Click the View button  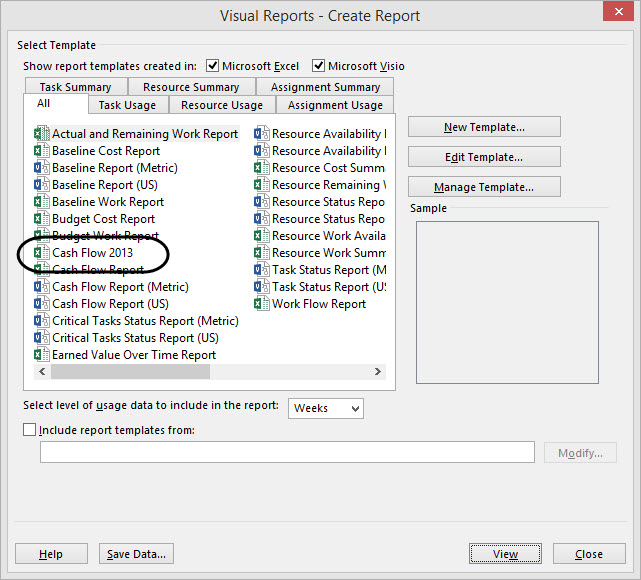(x=505, y=554)
